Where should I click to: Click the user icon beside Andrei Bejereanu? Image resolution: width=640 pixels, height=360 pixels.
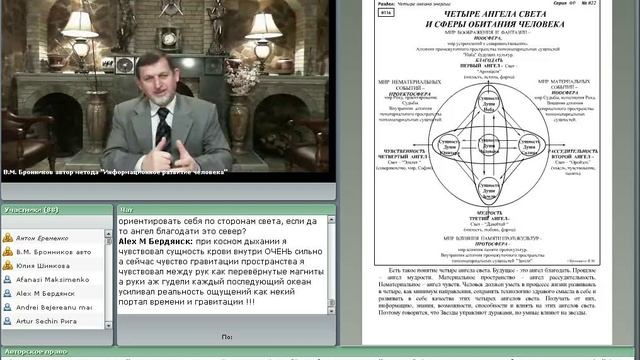coord(7,307)
